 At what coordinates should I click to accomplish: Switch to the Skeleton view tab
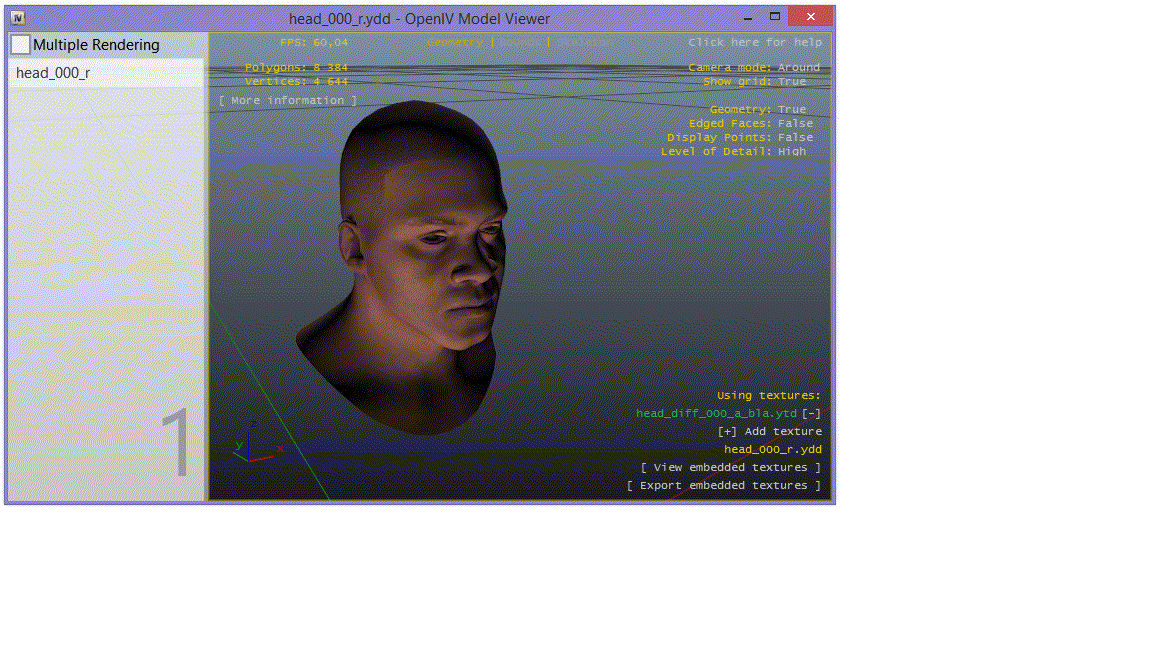coord(584,42)
